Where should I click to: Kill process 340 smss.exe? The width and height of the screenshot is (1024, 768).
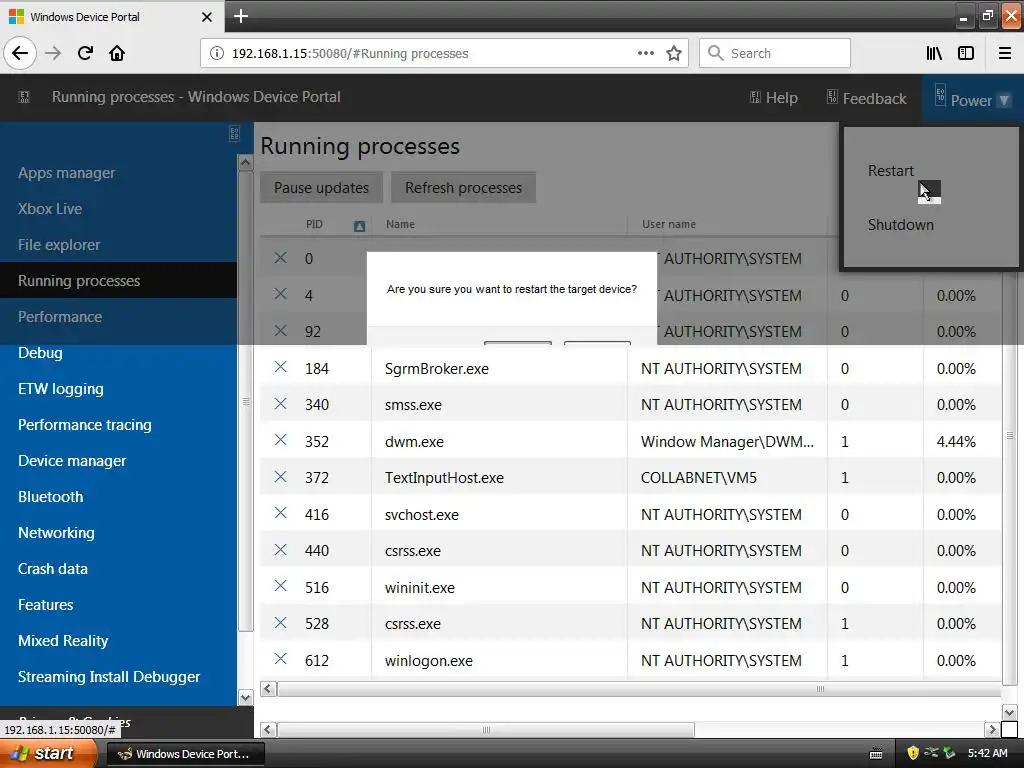[x=280, y=404]
